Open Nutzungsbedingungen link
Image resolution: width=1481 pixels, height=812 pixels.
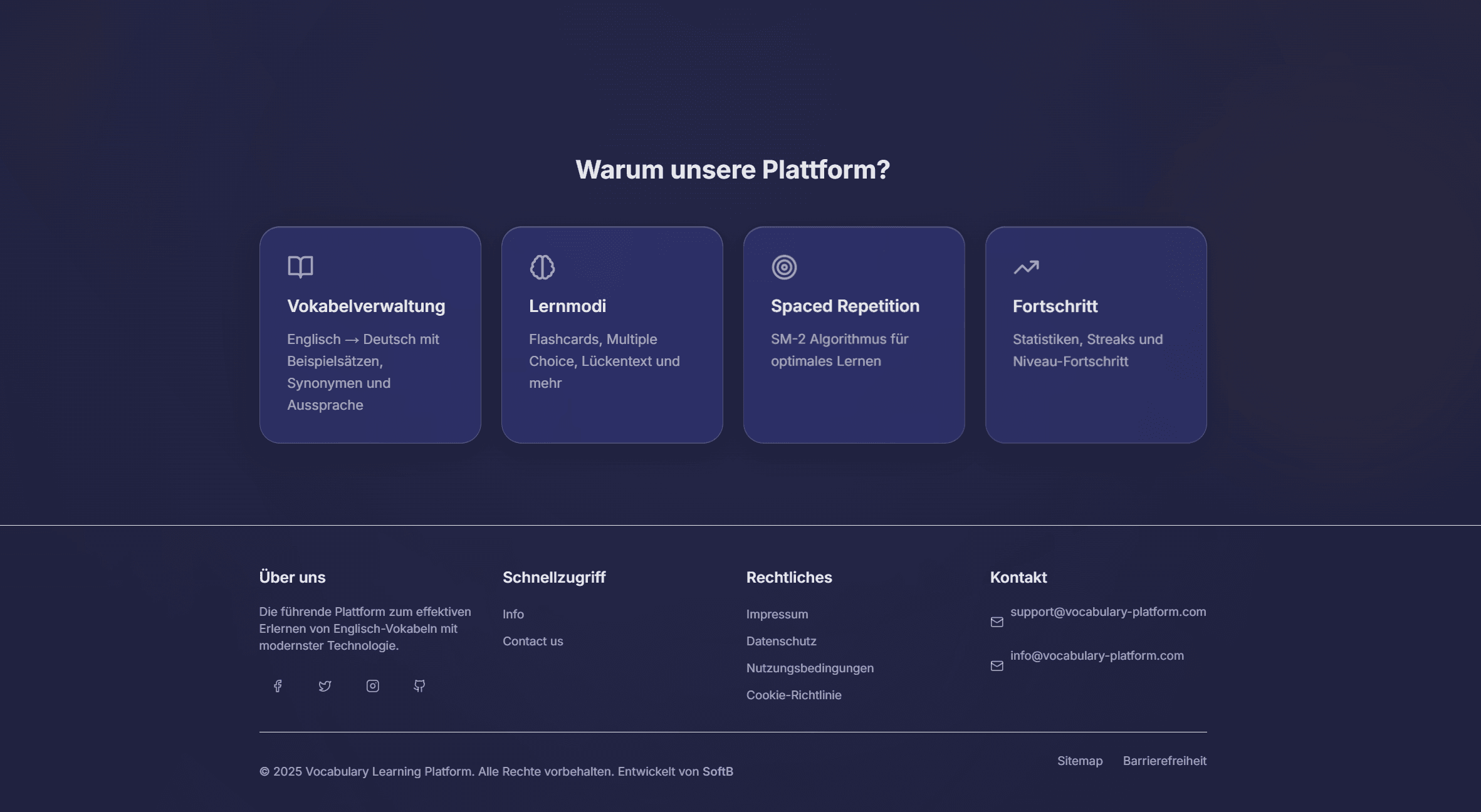[810, 669]
